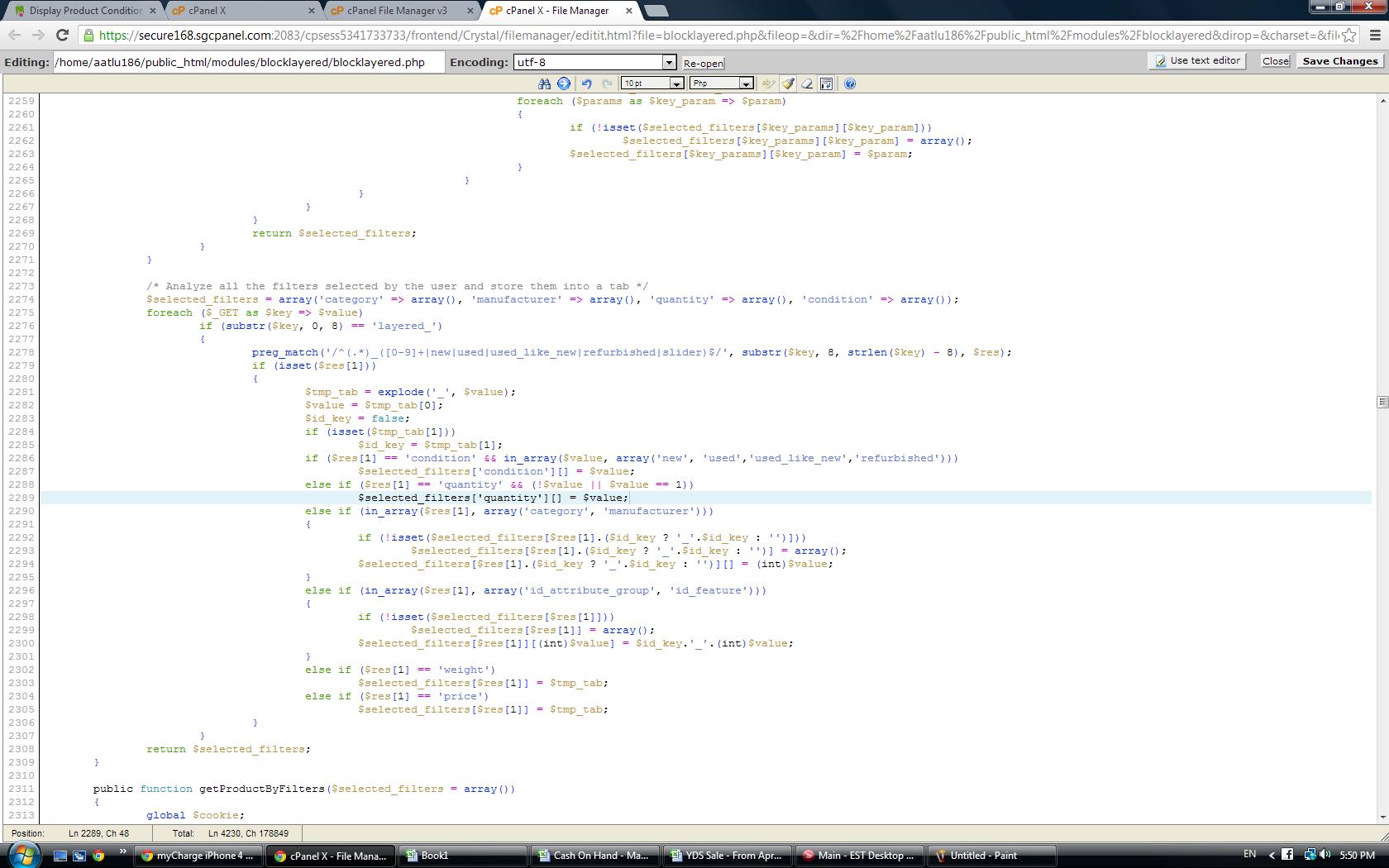
Task: Switch to cPanel File Manager v3 tab
Action: click(x=397, y=11)
